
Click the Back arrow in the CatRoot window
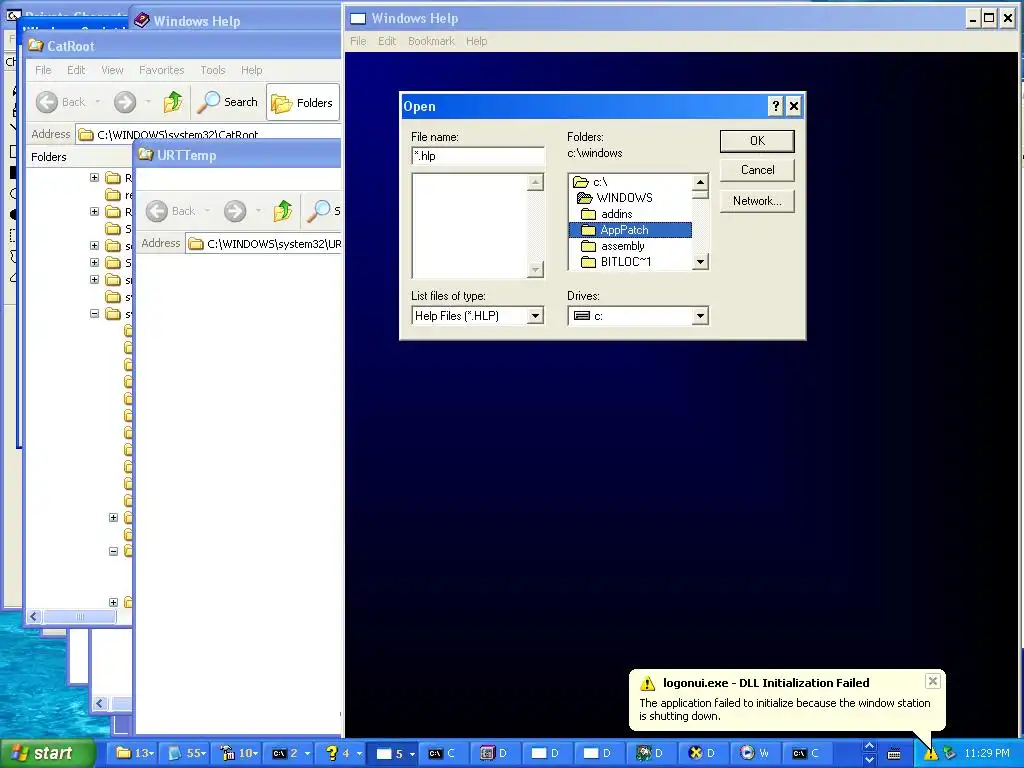pos(47,102)
